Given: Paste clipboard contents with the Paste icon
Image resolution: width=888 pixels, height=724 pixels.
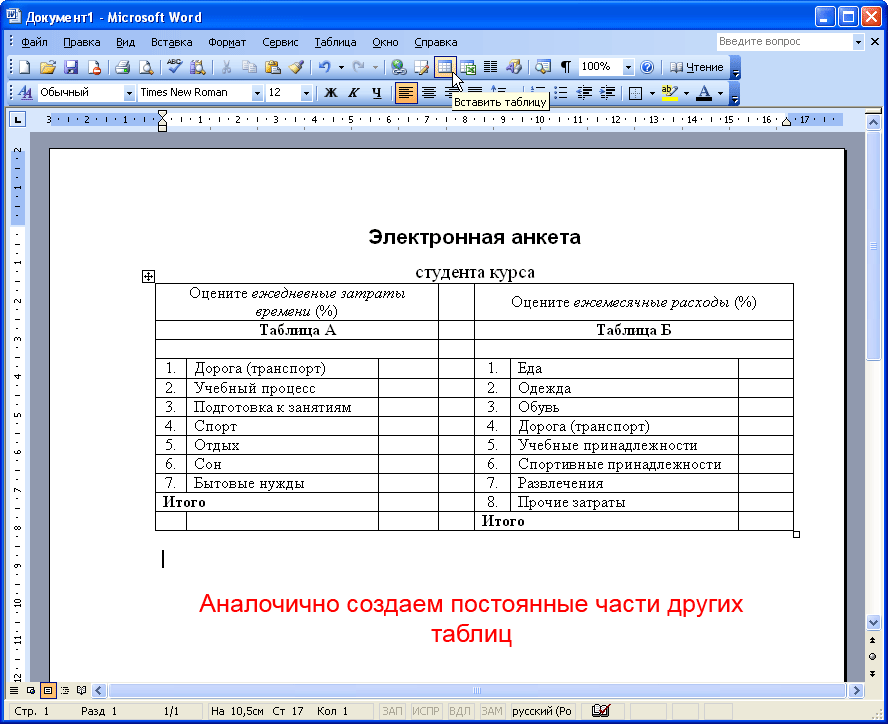Looking at the screenshot, I should [273, 67].
